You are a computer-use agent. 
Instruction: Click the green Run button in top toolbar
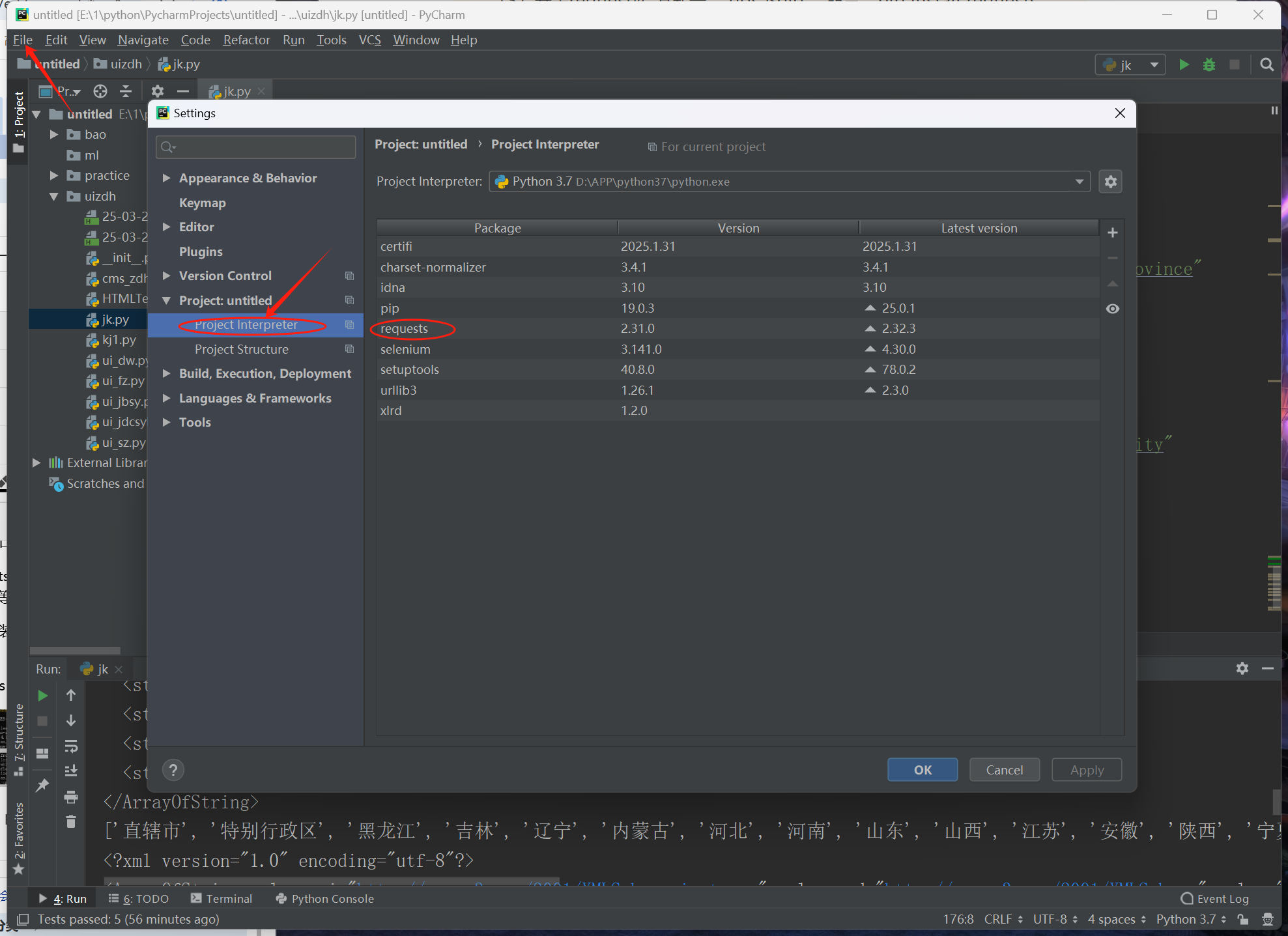[1184, 64]
